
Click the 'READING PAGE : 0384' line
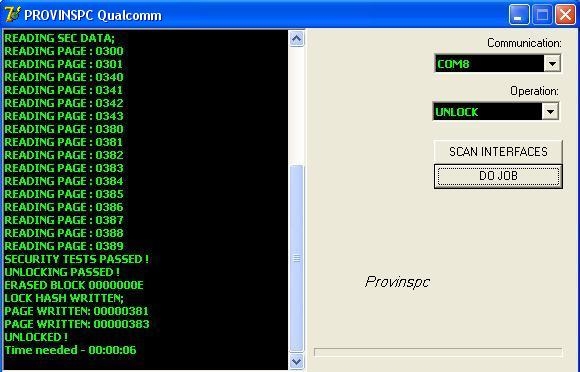point(64,181)
